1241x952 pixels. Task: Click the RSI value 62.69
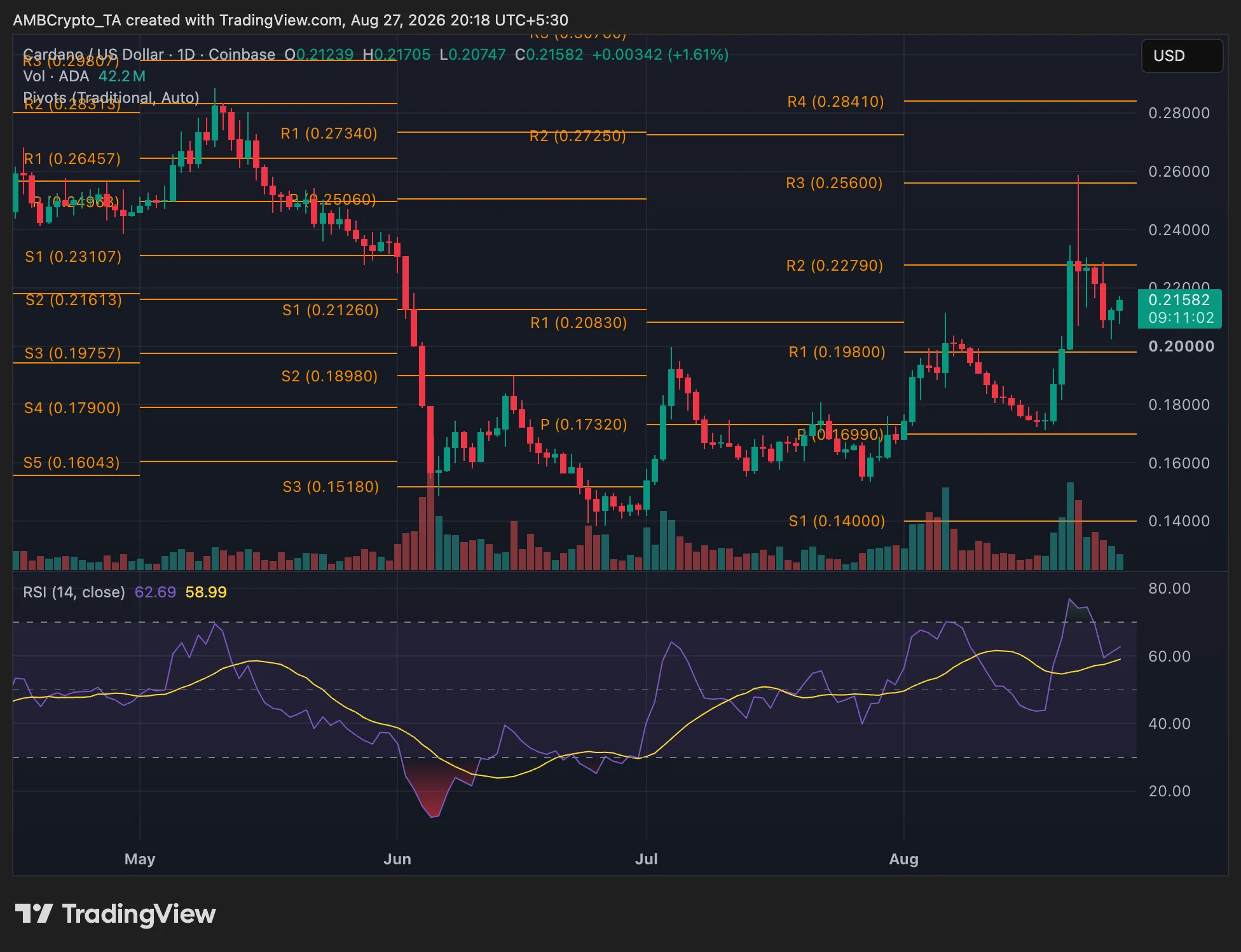pyautogui.click(x=155, y=592)
